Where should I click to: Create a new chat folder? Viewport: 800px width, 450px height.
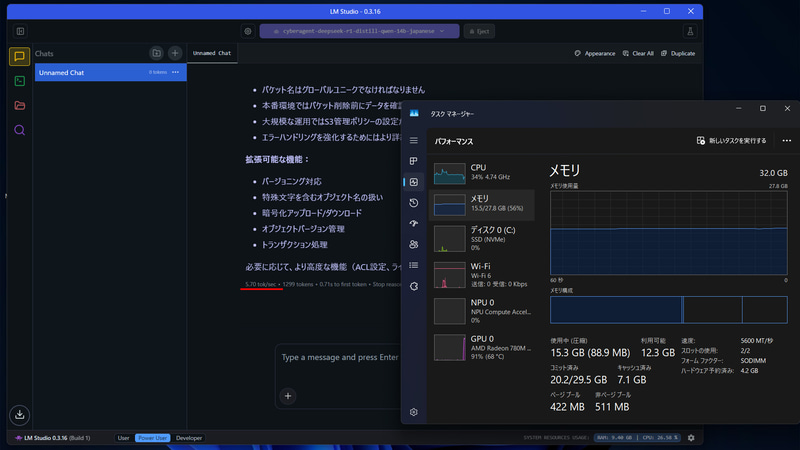[157, 53]
